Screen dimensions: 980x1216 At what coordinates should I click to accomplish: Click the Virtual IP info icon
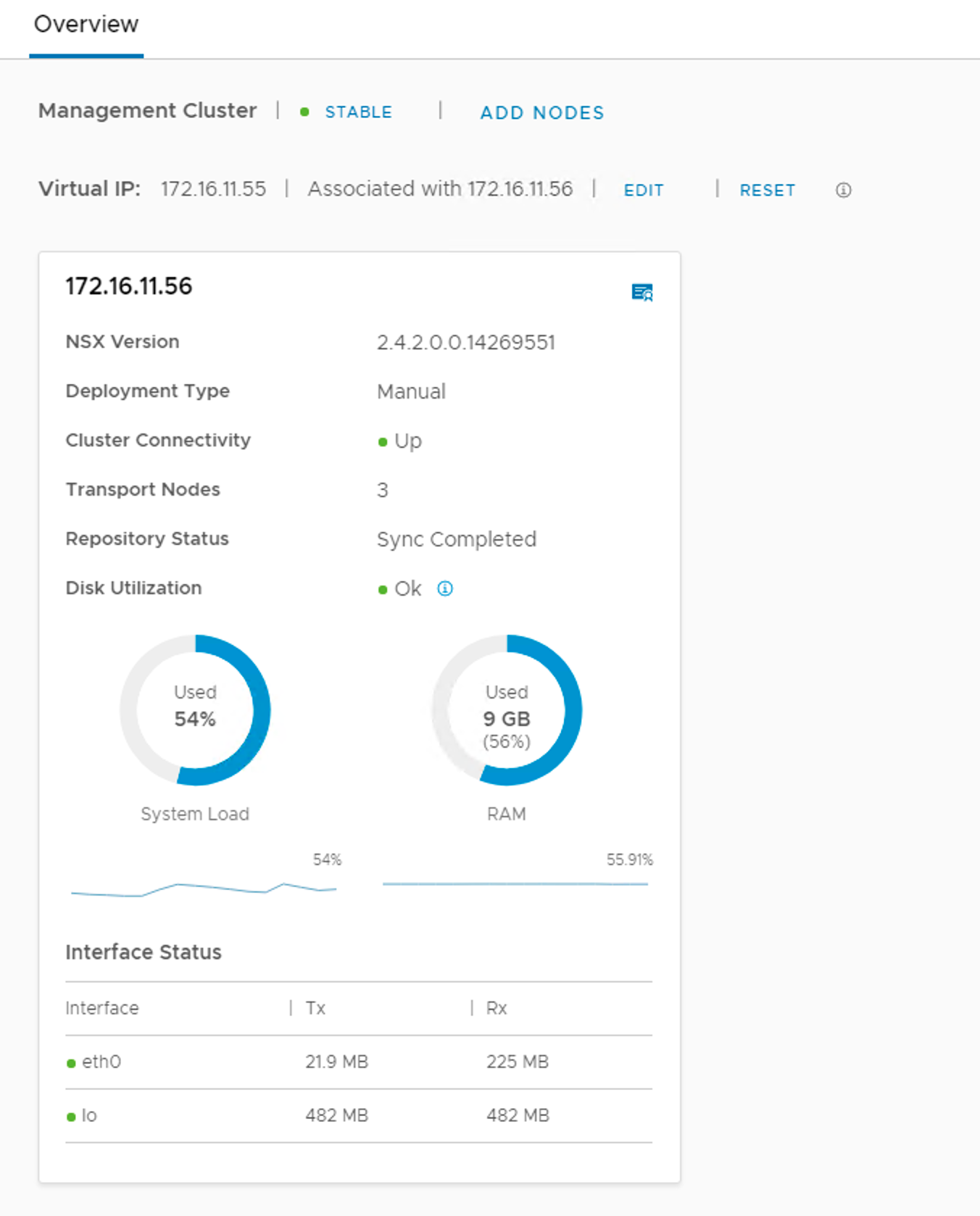point(843,190)
